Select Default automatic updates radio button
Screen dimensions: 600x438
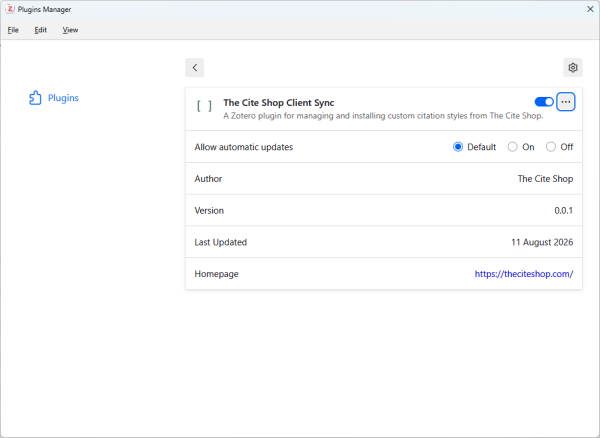point(458,147)
